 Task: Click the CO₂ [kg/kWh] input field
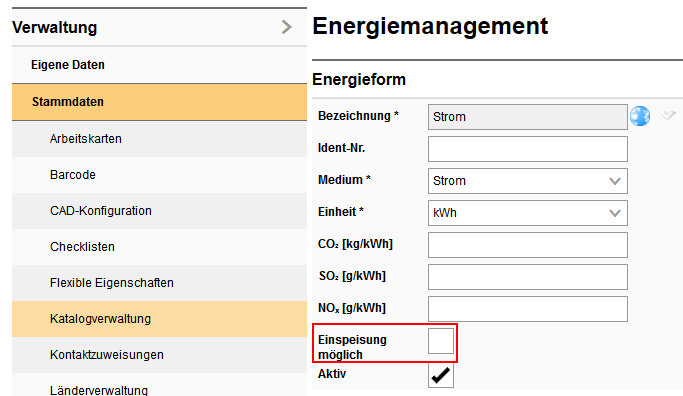pos(527,245)
